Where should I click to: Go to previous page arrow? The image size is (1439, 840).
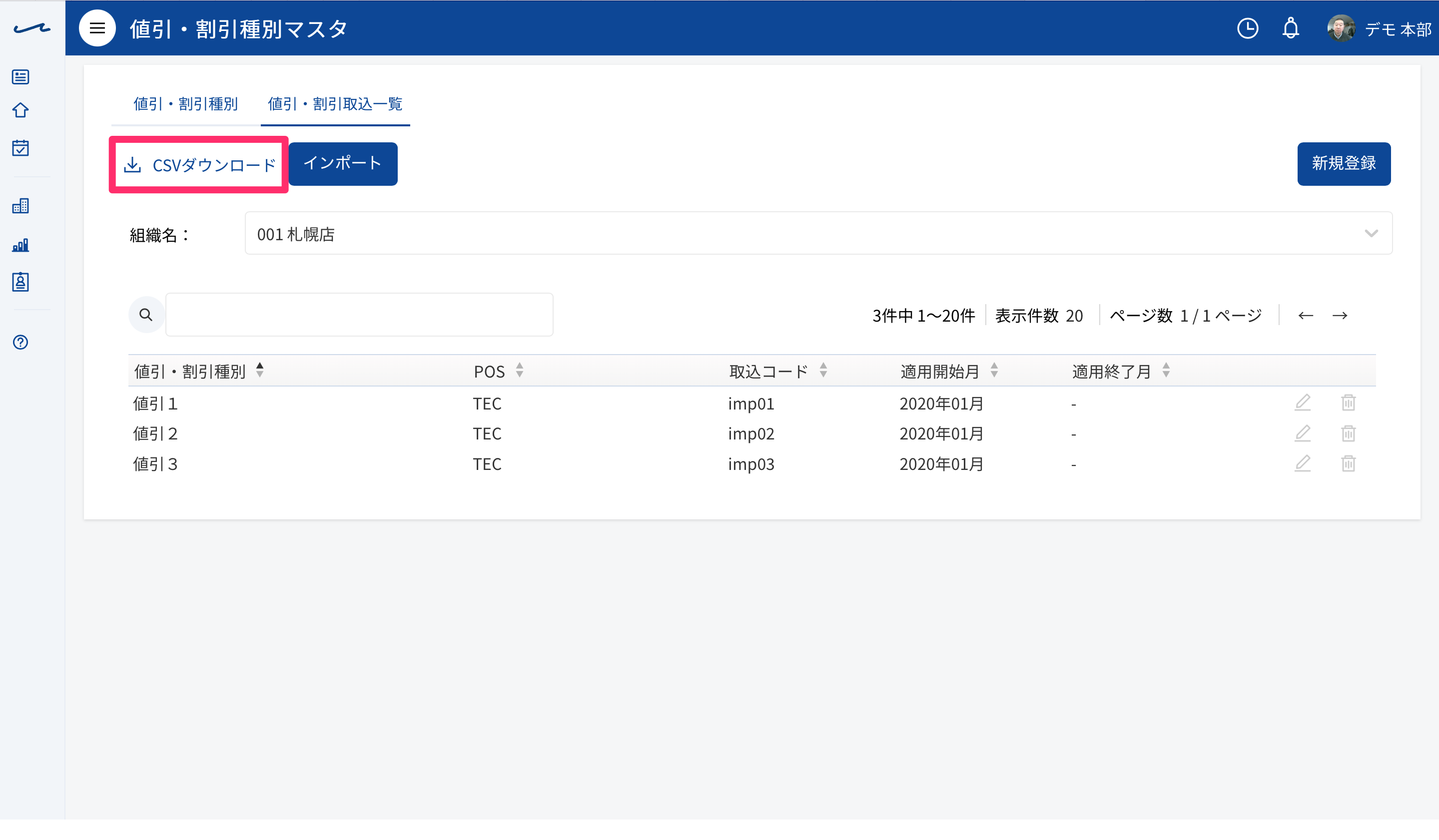[x=1306, y=316]
